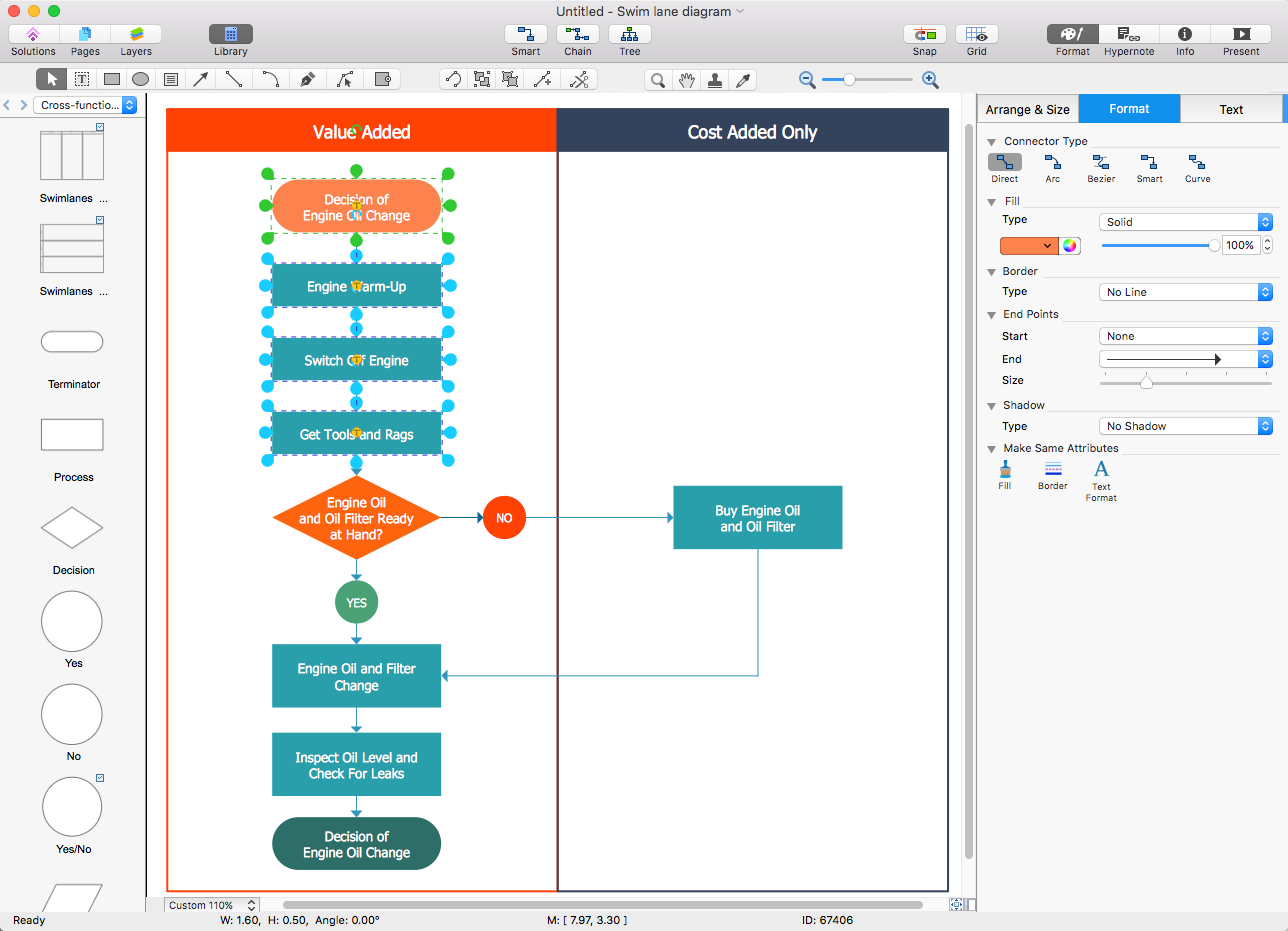Select the magnifier zoom tool
Image resolution: width=1288 pixels, height=931 pixels.
pos(658,80)
